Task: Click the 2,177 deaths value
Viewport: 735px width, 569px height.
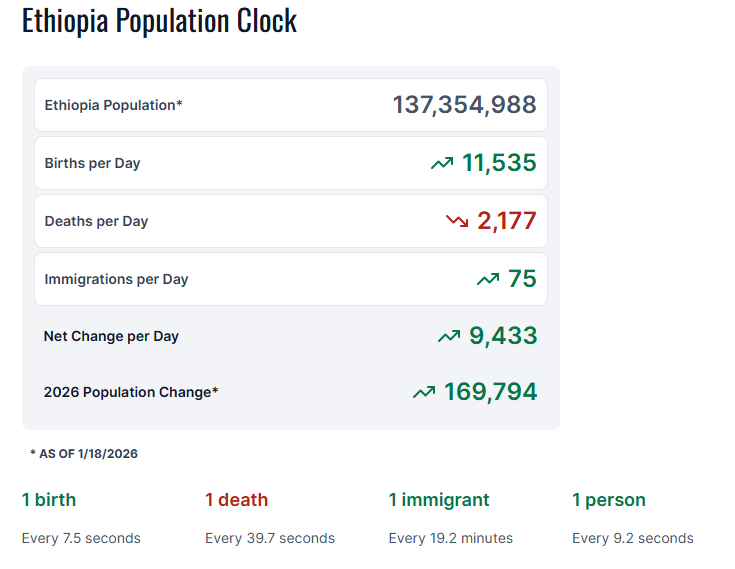Action: coord(506,221)
